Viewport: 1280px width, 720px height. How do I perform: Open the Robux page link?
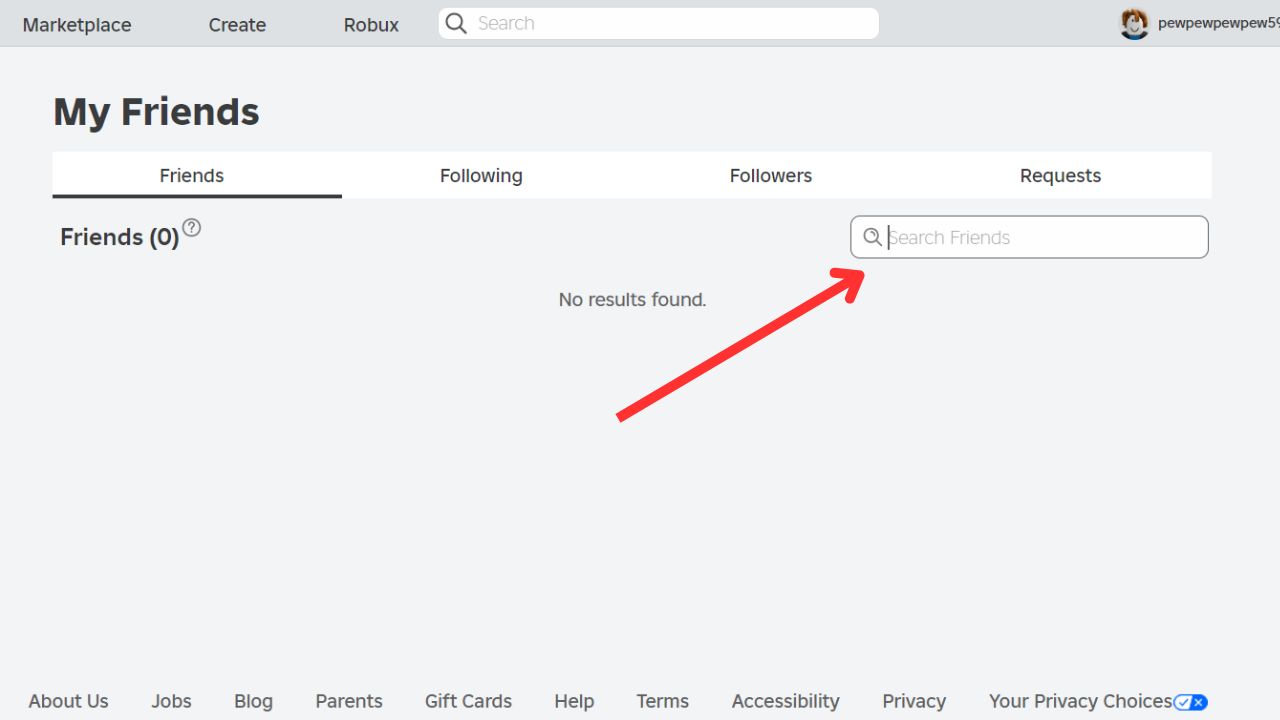[371, 25]
